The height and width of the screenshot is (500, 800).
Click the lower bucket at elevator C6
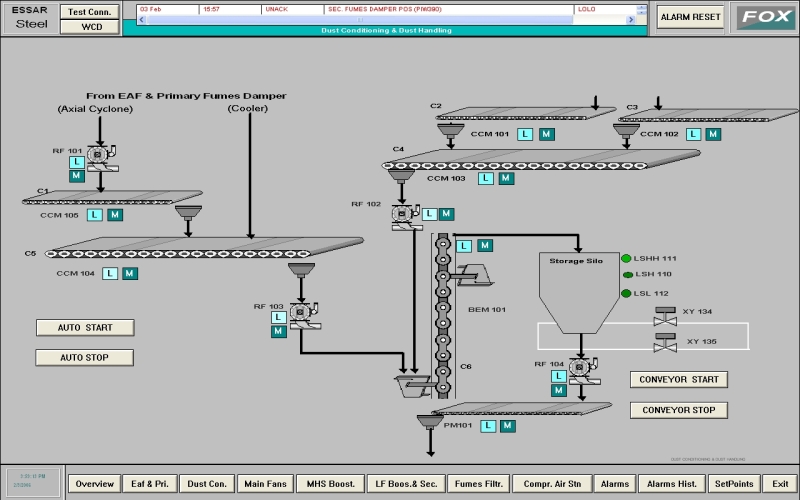click(x=414, y=386)
